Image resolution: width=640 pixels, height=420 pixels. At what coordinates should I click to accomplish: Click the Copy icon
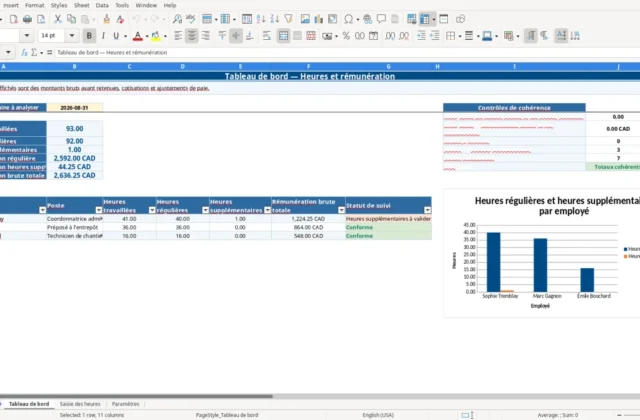coord(71,19)
